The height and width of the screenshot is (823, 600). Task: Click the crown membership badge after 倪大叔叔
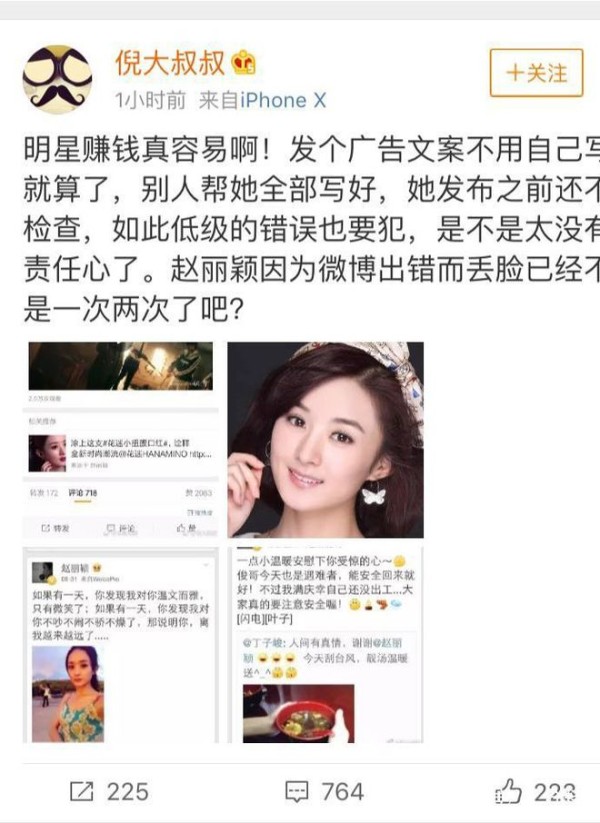(x=244, y=62)
